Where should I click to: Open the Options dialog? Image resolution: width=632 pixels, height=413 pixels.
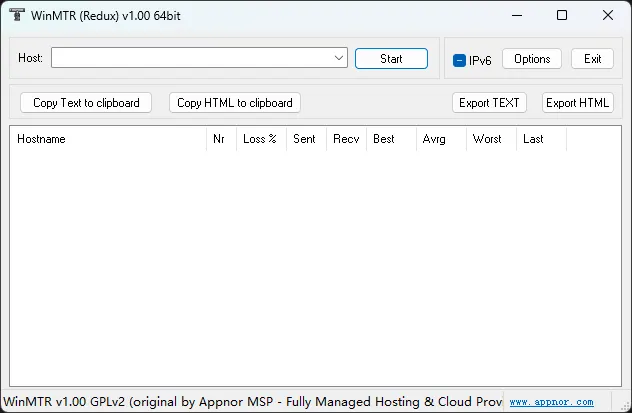coord(532,59)
